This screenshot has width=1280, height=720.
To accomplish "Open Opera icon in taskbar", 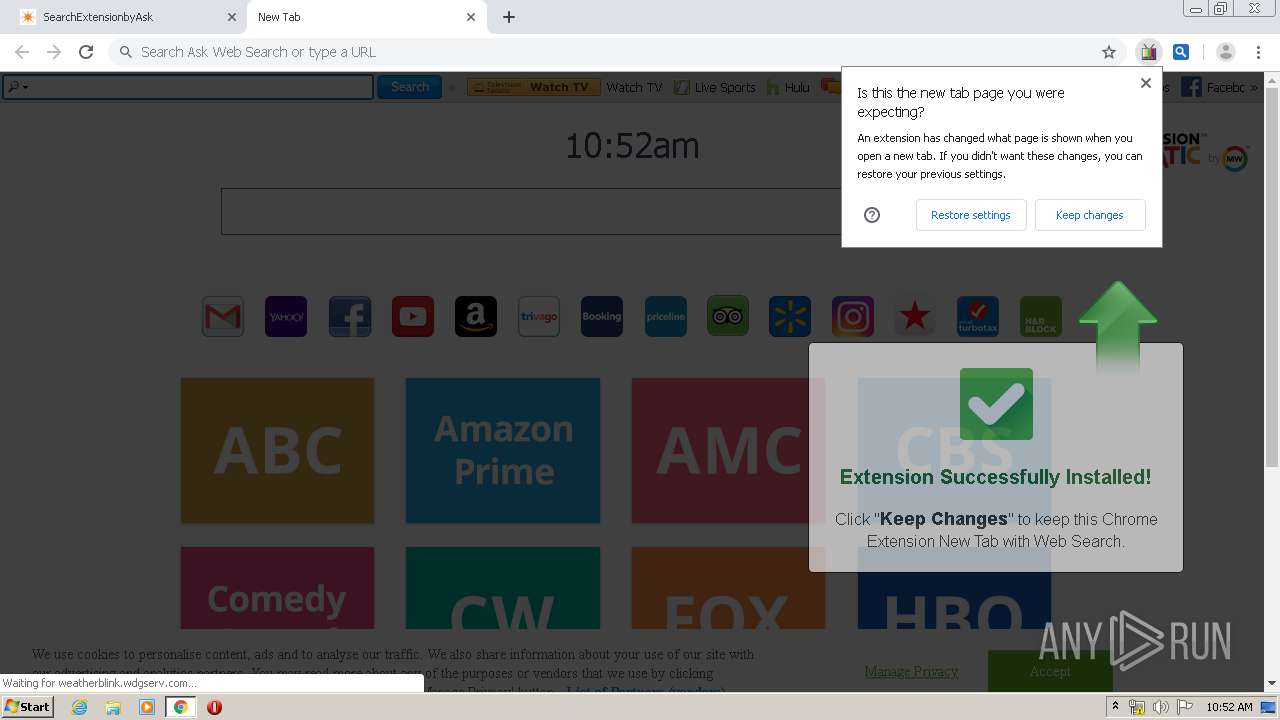I will click(x=214, y=707).
